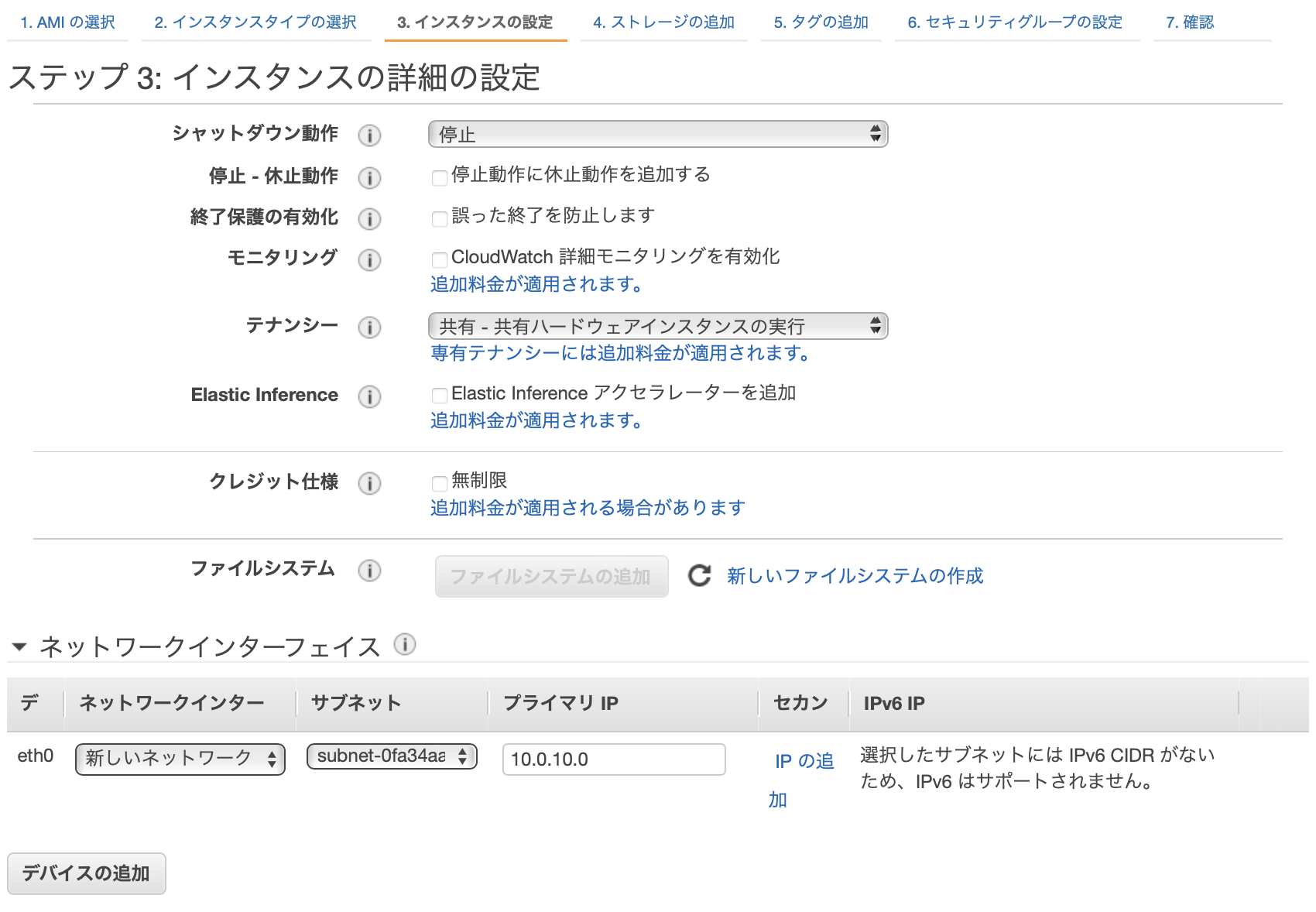Click the Elastic Inference info icon

(x=370, y=397)
